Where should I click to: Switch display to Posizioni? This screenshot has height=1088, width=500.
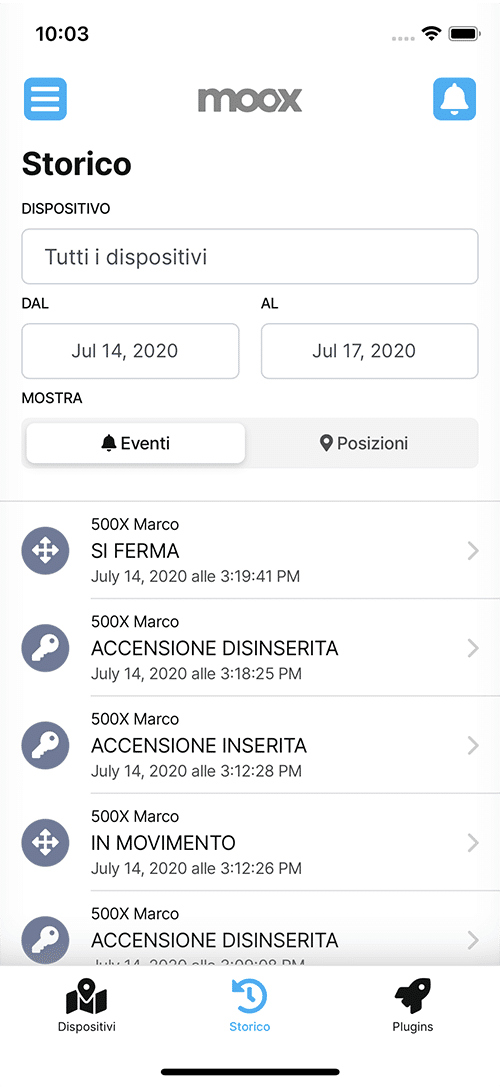pyautogui.click(x=363, y=443)
